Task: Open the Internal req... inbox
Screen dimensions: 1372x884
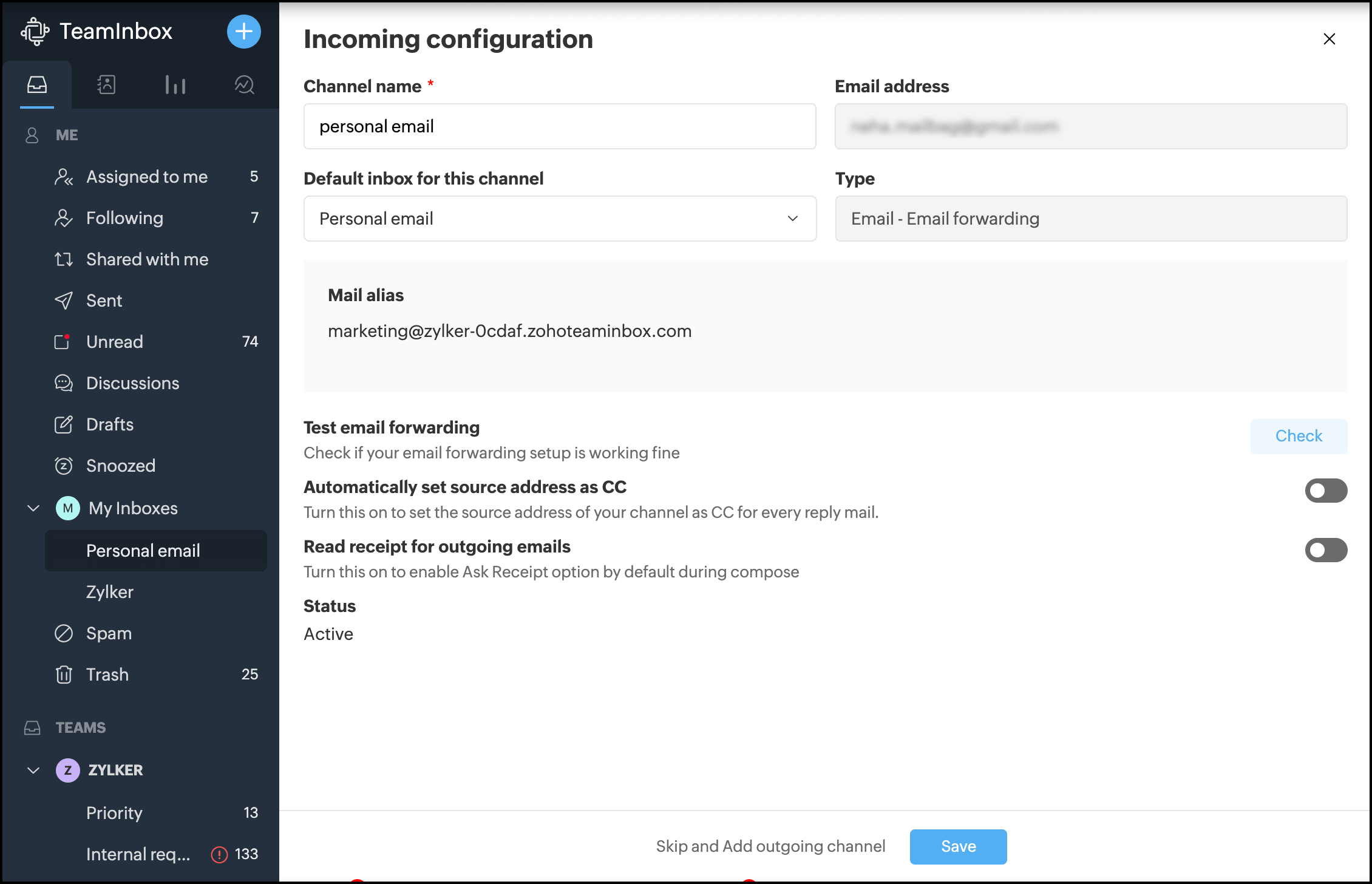Action: pos(156,854)
